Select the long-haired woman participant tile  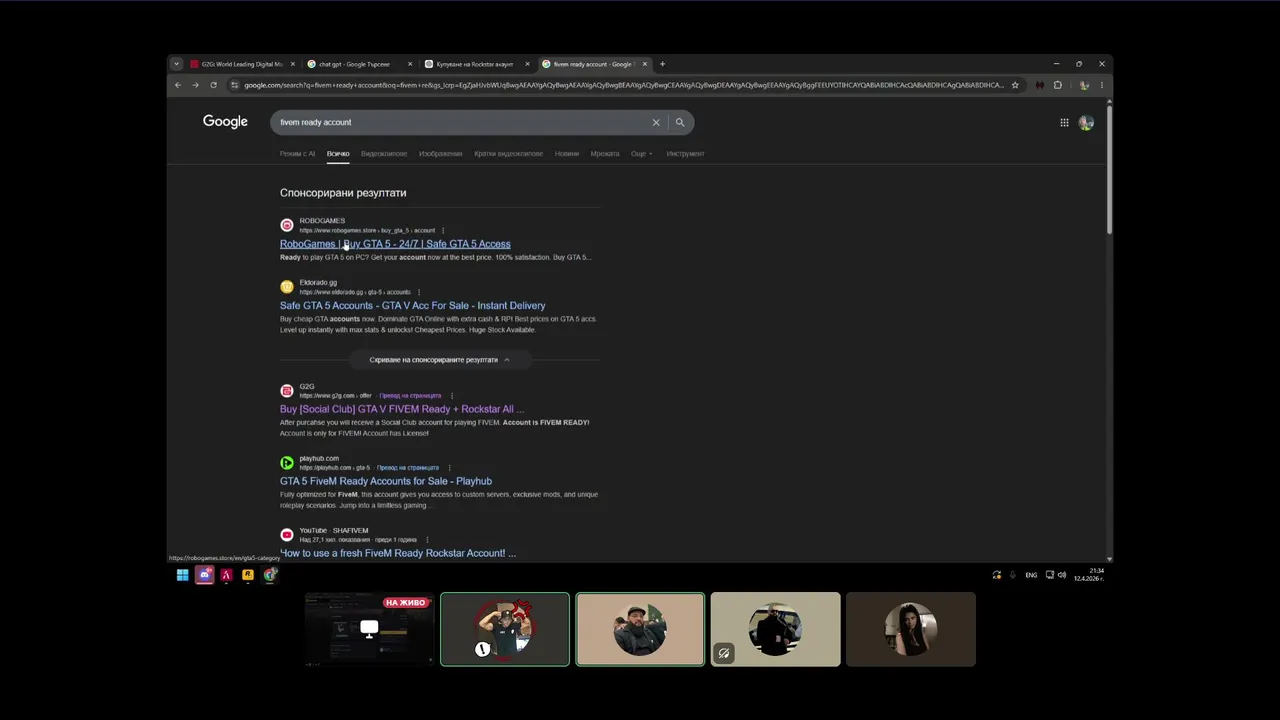click(910, 629)
